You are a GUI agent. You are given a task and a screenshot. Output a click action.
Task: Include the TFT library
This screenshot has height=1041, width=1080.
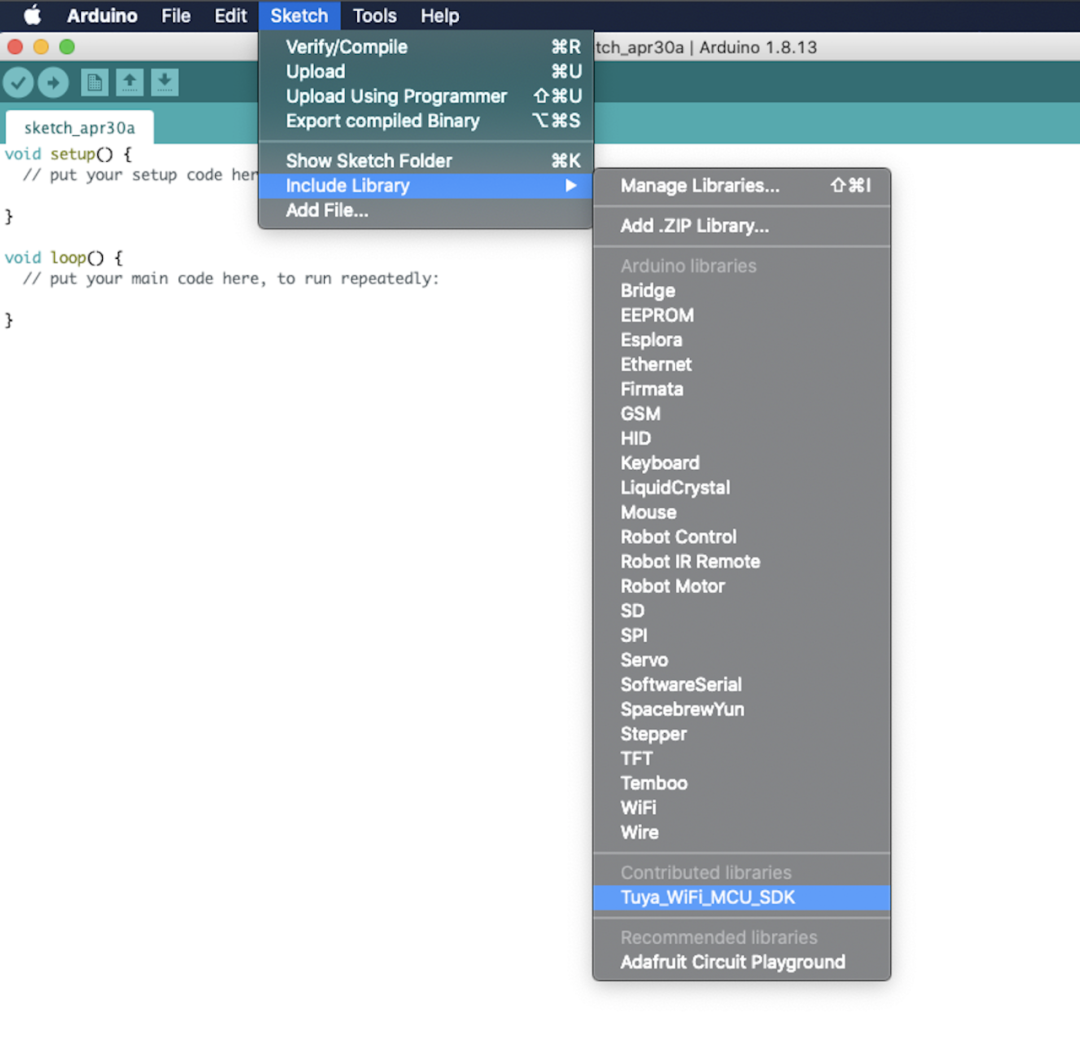[742, 759]
